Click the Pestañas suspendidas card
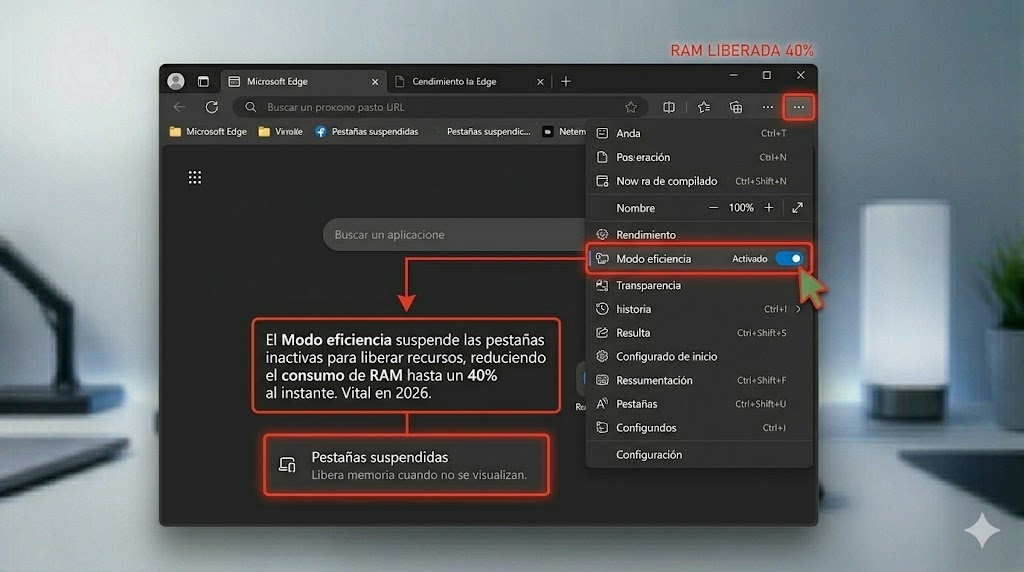This screenshot has height=572, width=1024. [406, 465]
